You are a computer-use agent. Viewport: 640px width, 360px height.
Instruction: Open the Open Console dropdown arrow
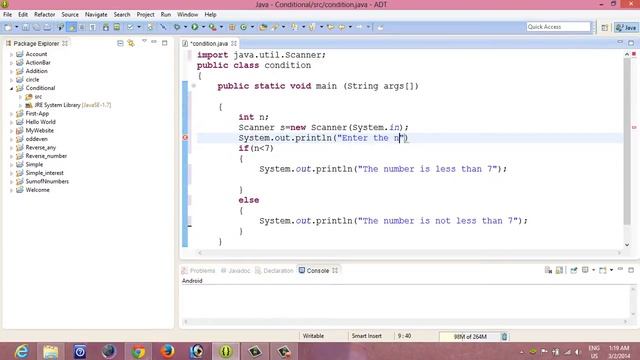611,270
